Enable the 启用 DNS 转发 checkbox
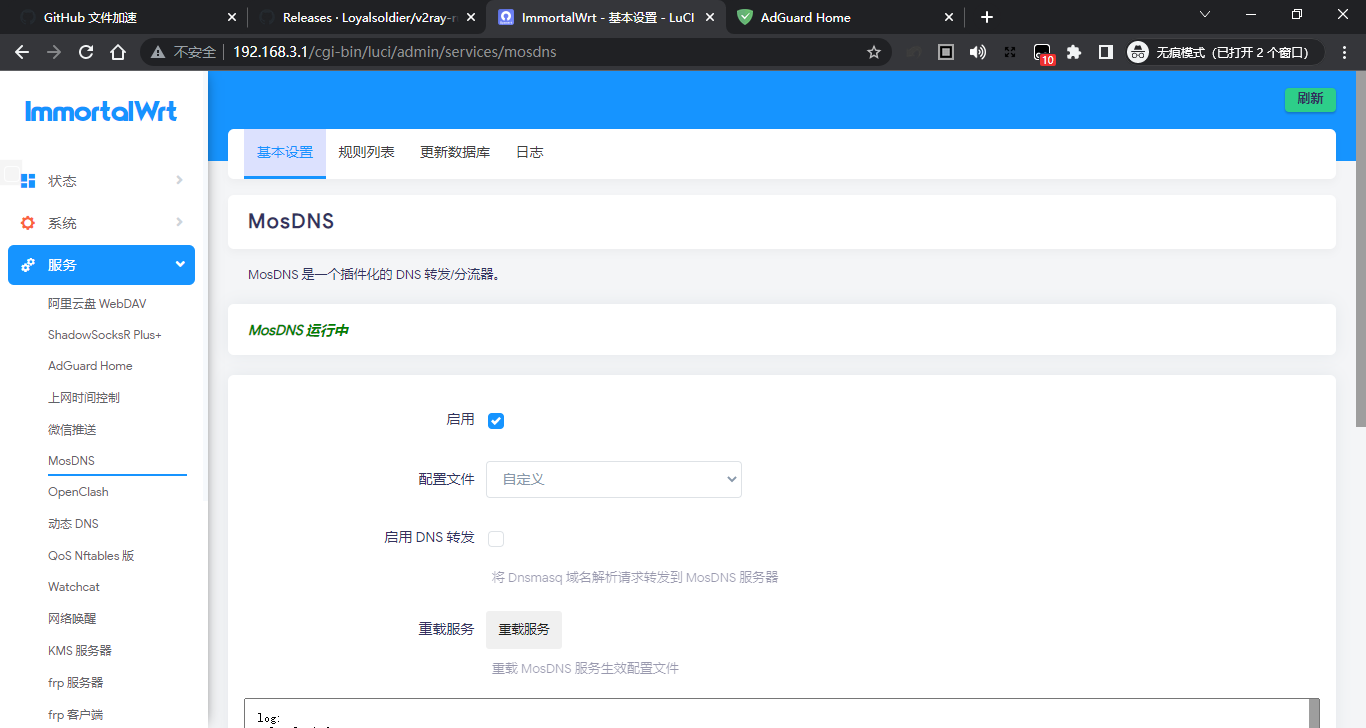Viewport: 1366px width, 728px height. [496, 538]
